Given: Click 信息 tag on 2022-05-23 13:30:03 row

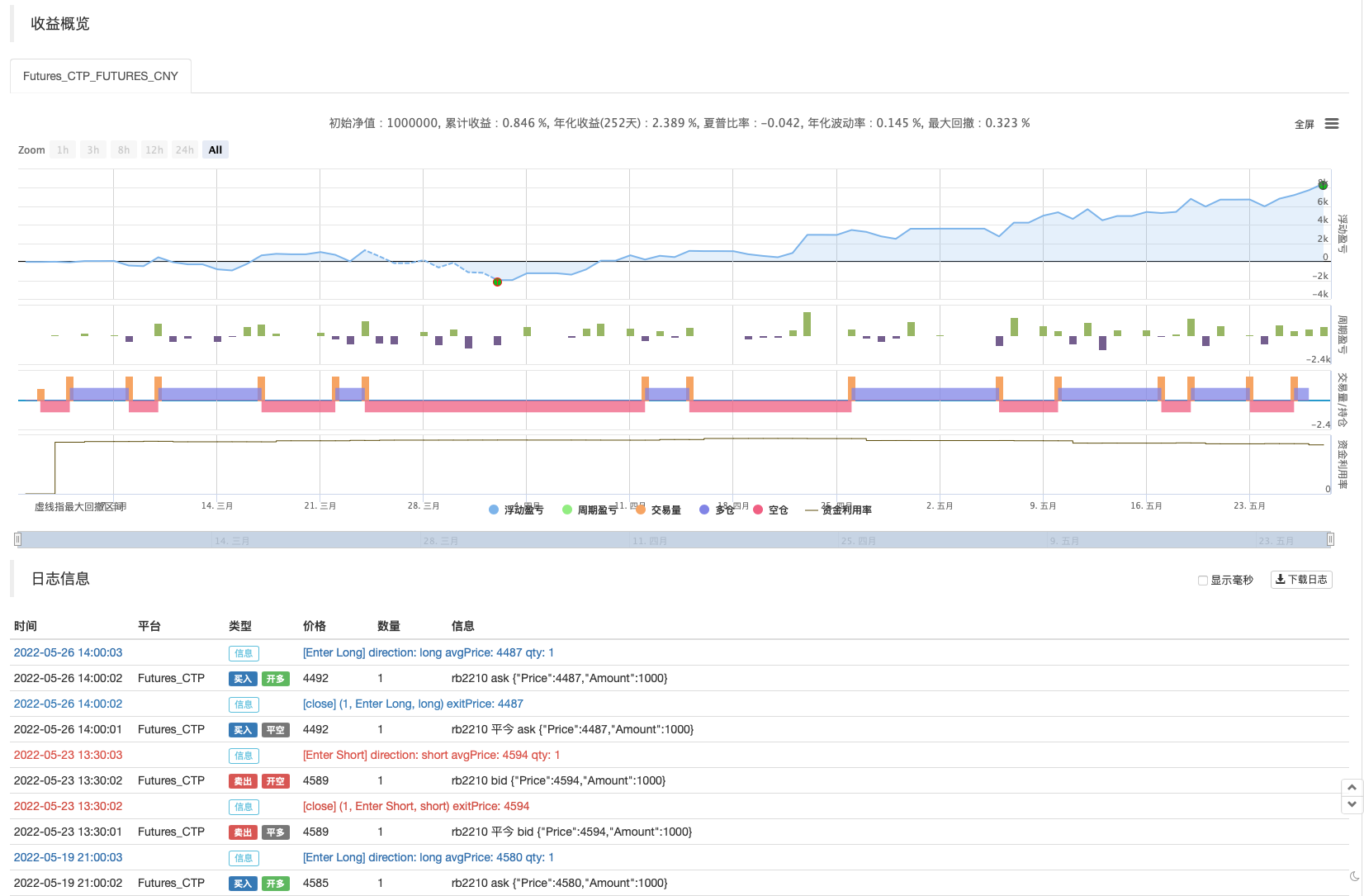Looking at the screenshot, I should (244, 756).
